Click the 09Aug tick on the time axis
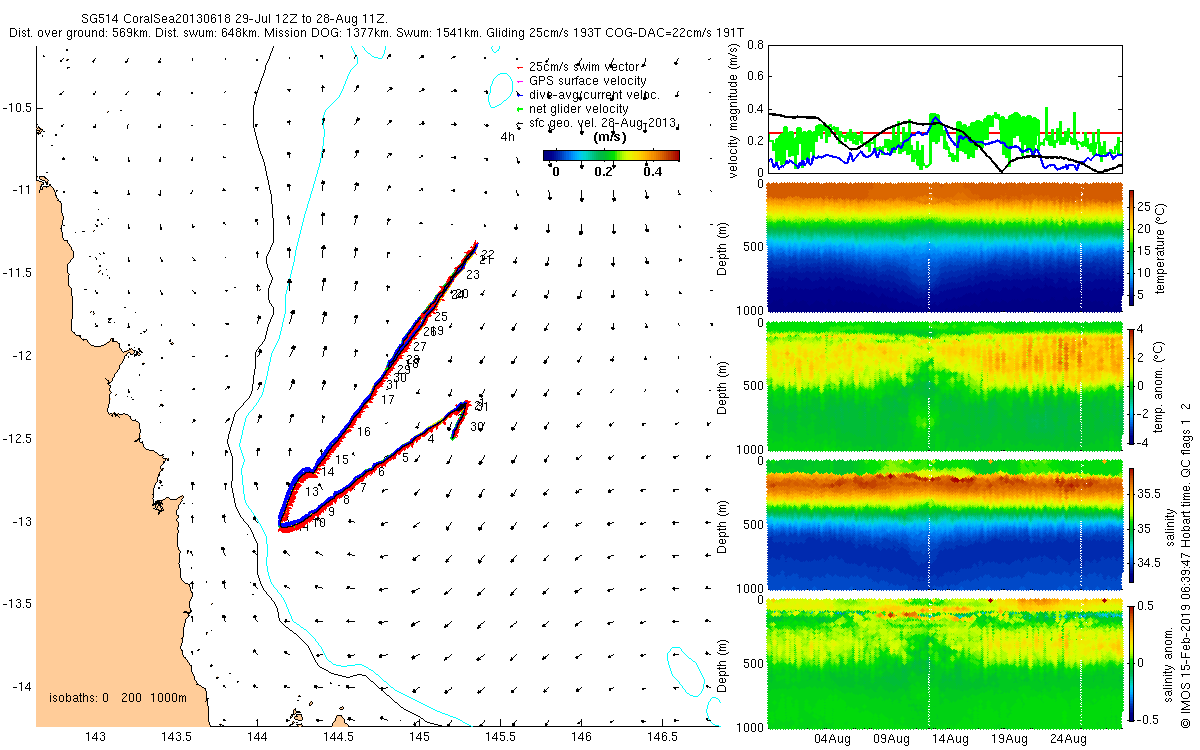1200x750 pixels. point(891,739)
